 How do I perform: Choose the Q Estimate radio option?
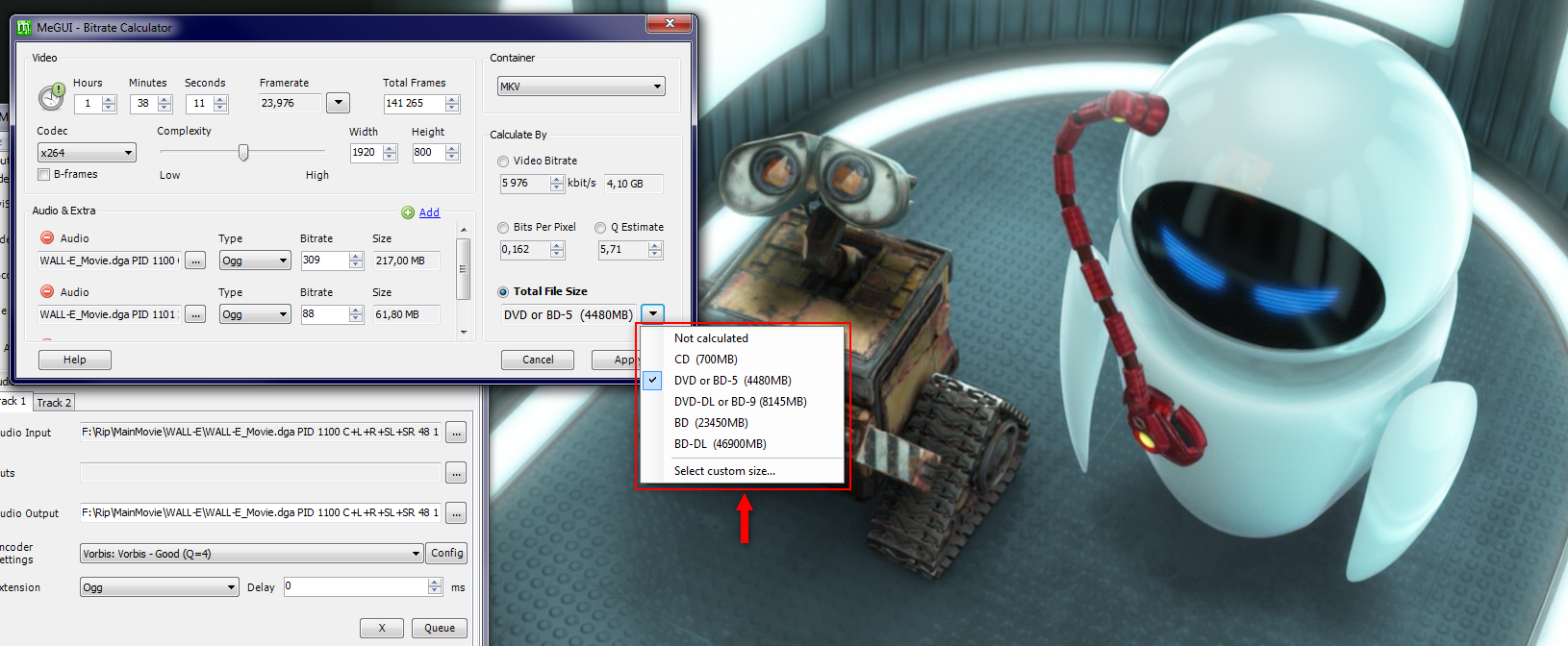click(600, 228)
